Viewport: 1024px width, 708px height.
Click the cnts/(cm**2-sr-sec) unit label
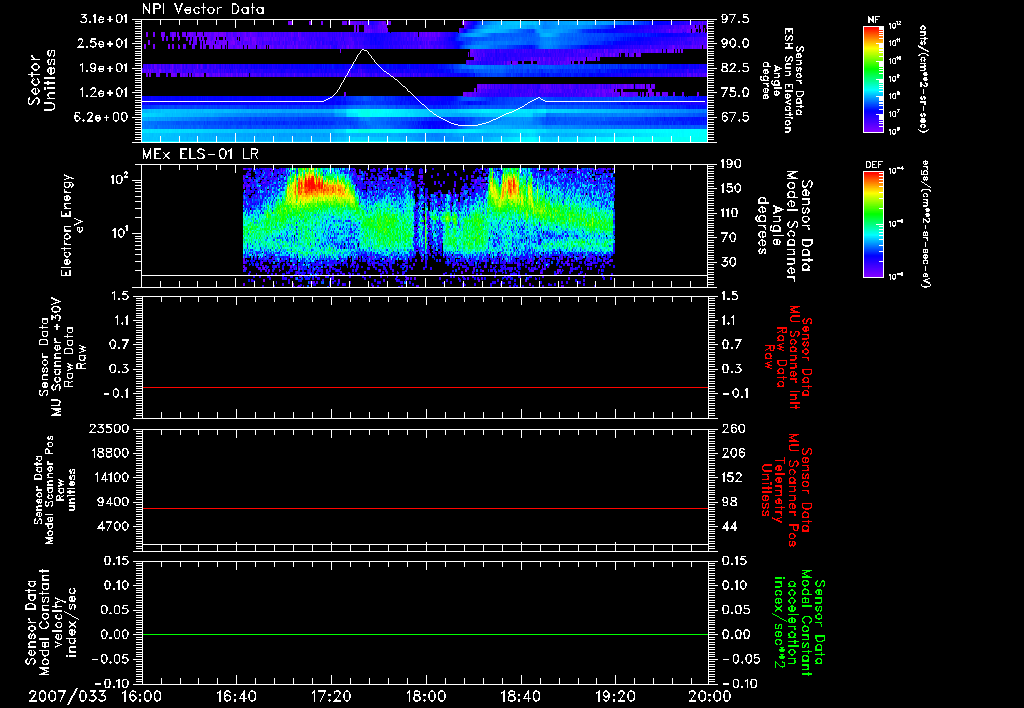923,79
